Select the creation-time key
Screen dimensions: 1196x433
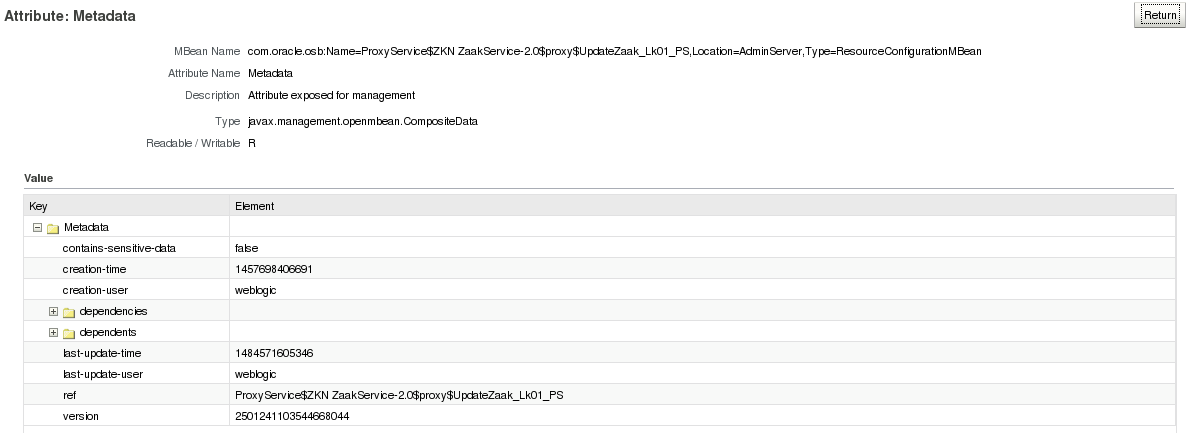click(94, 269)
